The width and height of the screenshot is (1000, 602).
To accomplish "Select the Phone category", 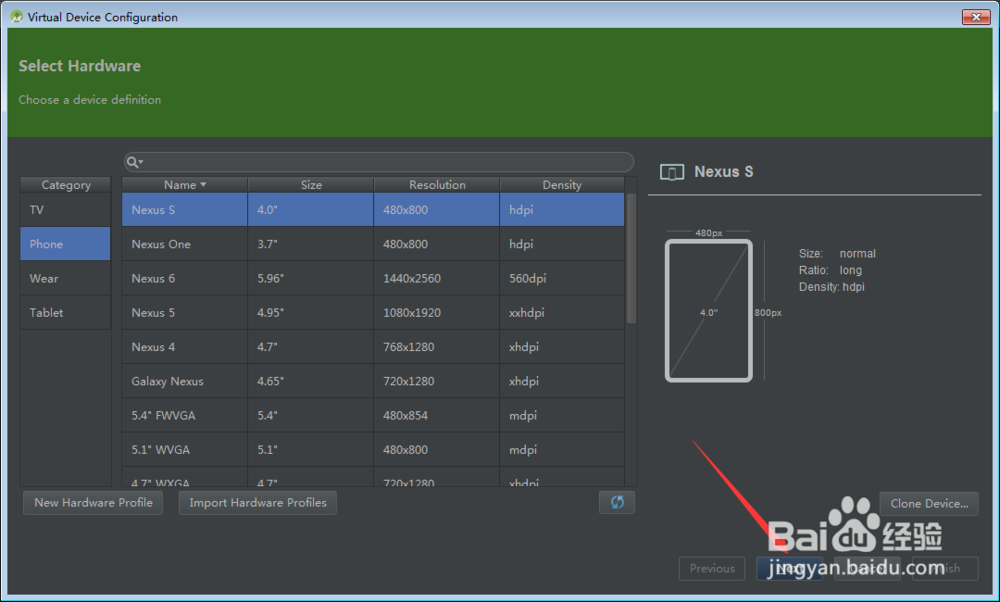I will click(65, 244).
